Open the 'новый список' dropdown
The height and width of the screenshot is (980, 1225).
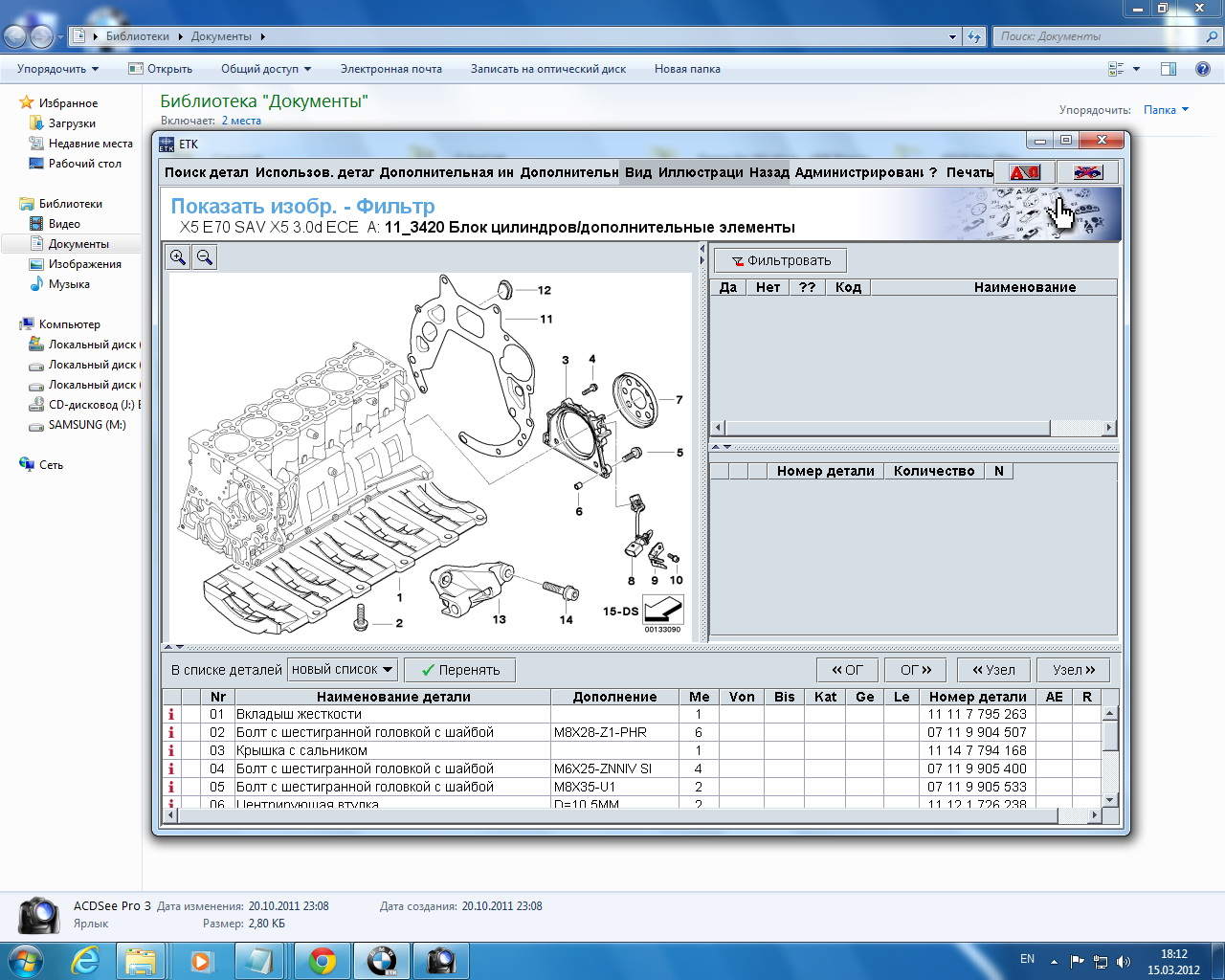(x=343, y=670)
